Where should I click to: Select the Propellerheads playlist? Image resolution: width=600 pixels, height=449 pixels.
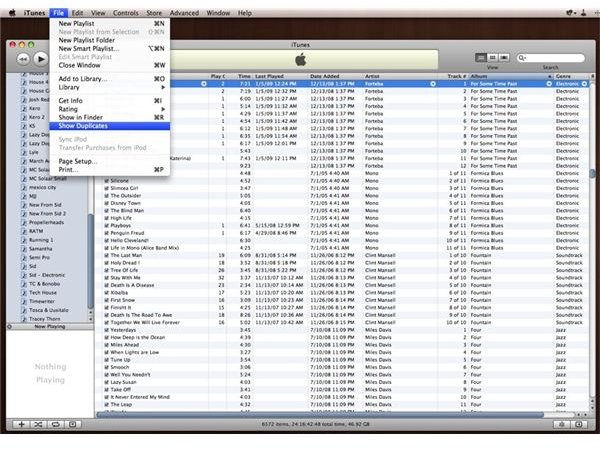pyautogui.click(x=46, y=222)
